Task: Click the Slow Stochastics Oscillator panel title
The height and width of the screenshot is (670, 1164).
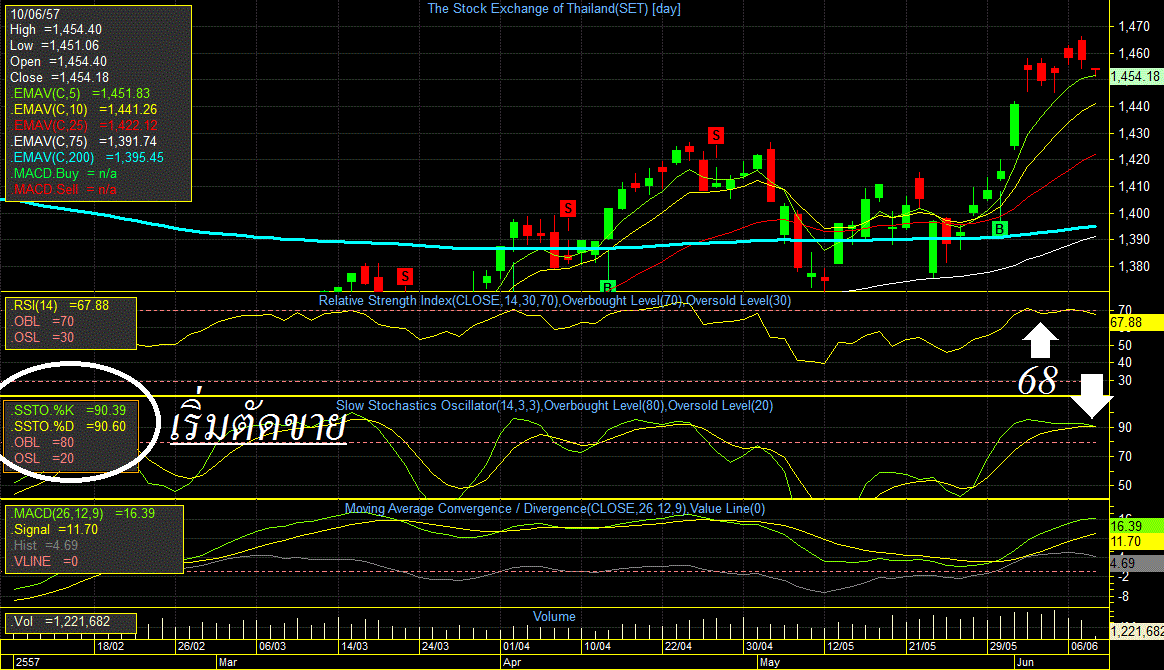Action: click(x=555, y=406)
